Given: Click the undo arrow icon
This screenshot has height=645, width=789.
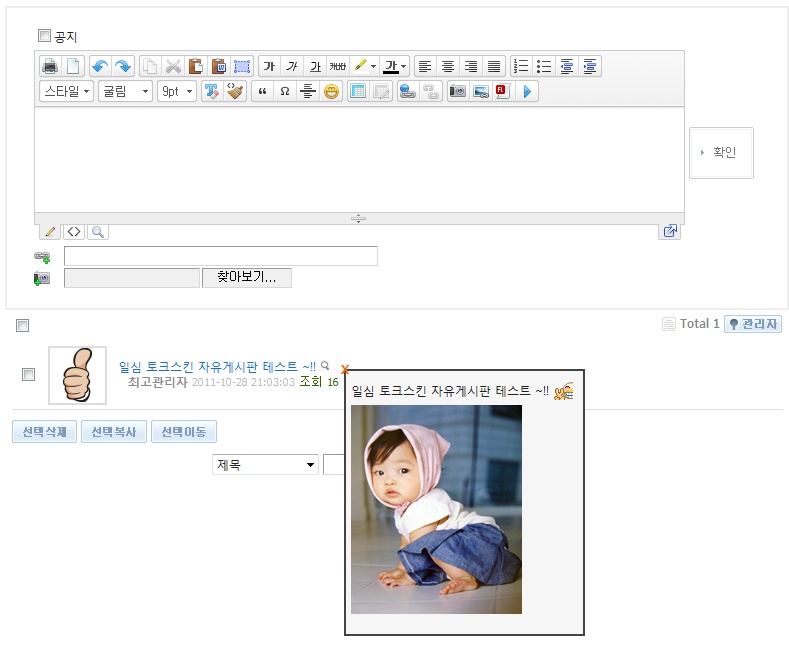Looking at the screenshot, I should [x=99, y=67].
